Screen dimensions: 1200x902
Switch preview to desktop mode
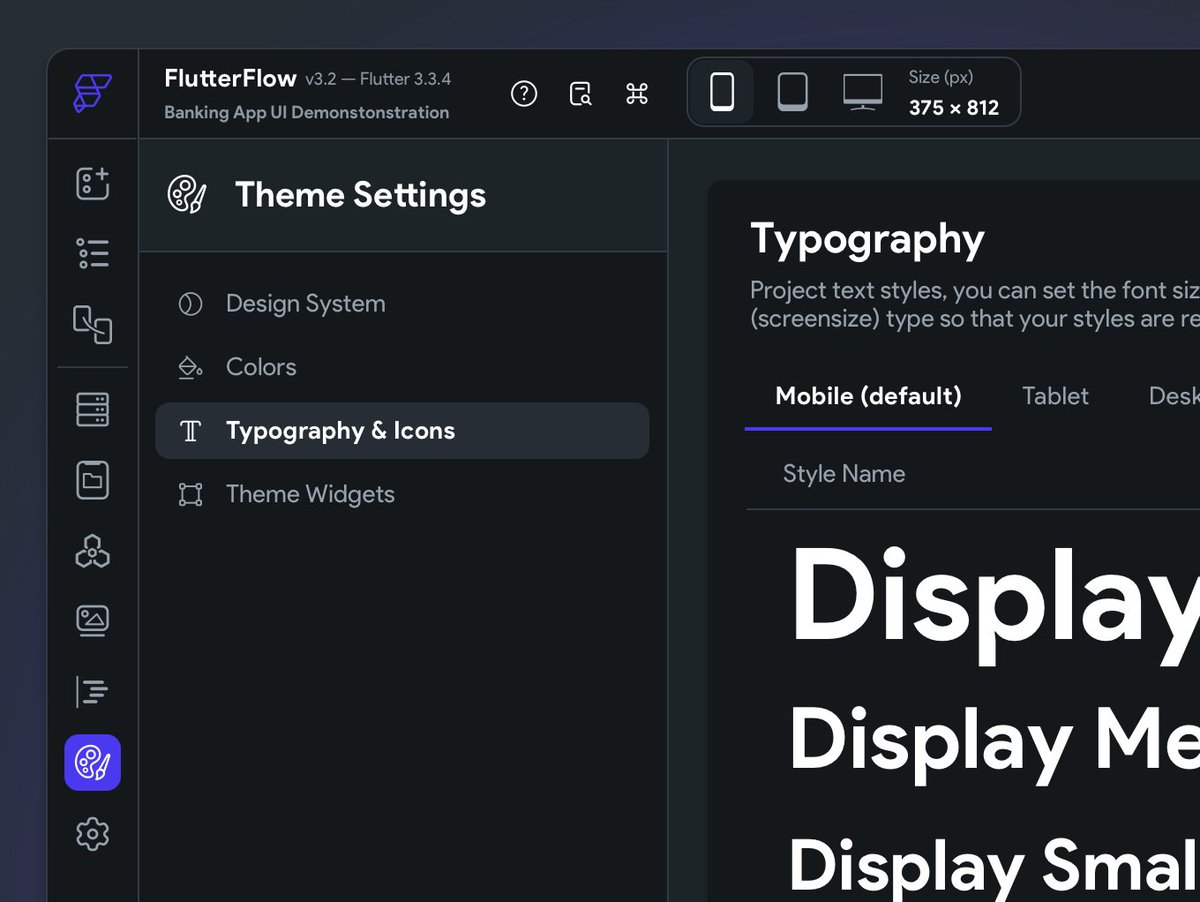(862, 92)
